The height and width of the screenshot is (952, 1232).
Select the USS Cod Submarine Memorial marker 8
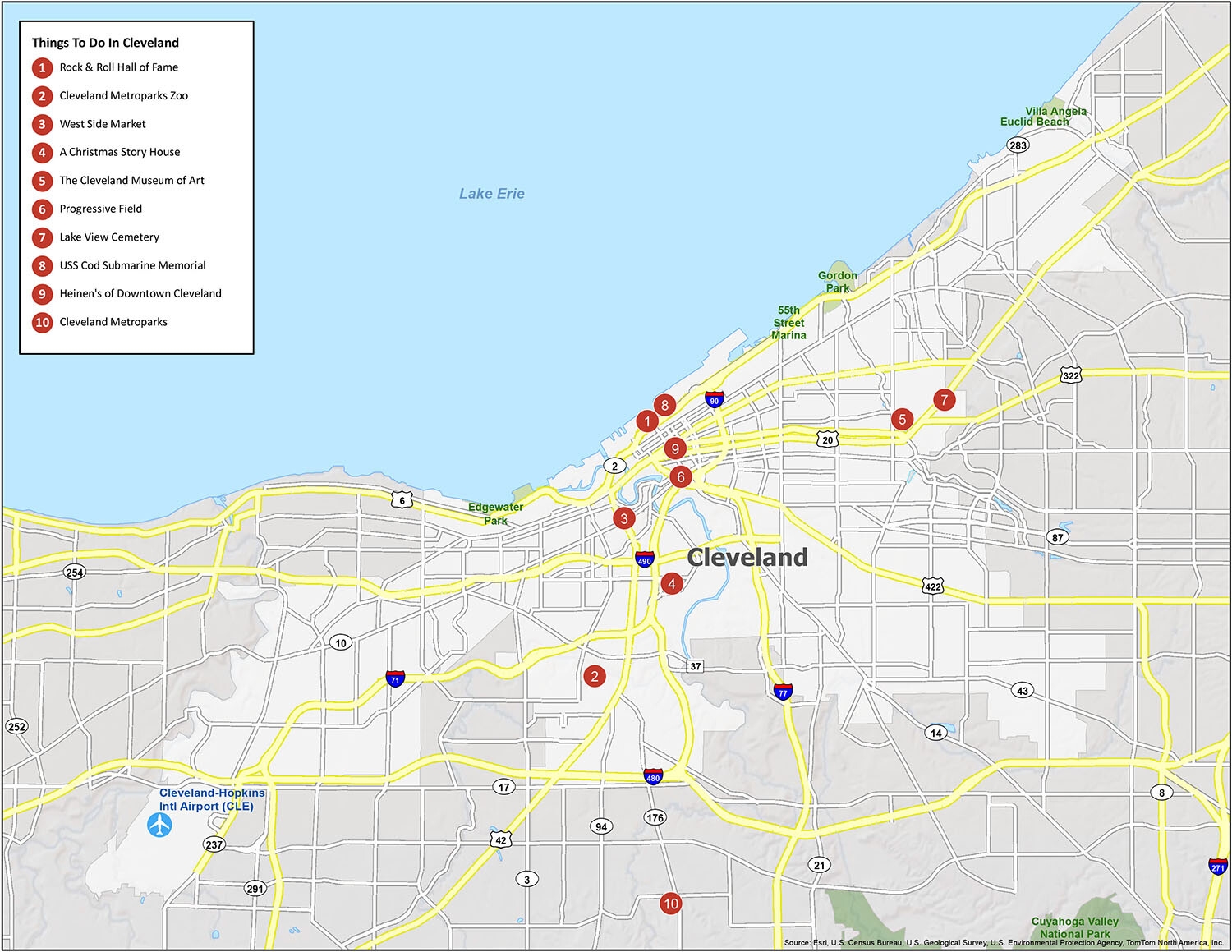665,404
